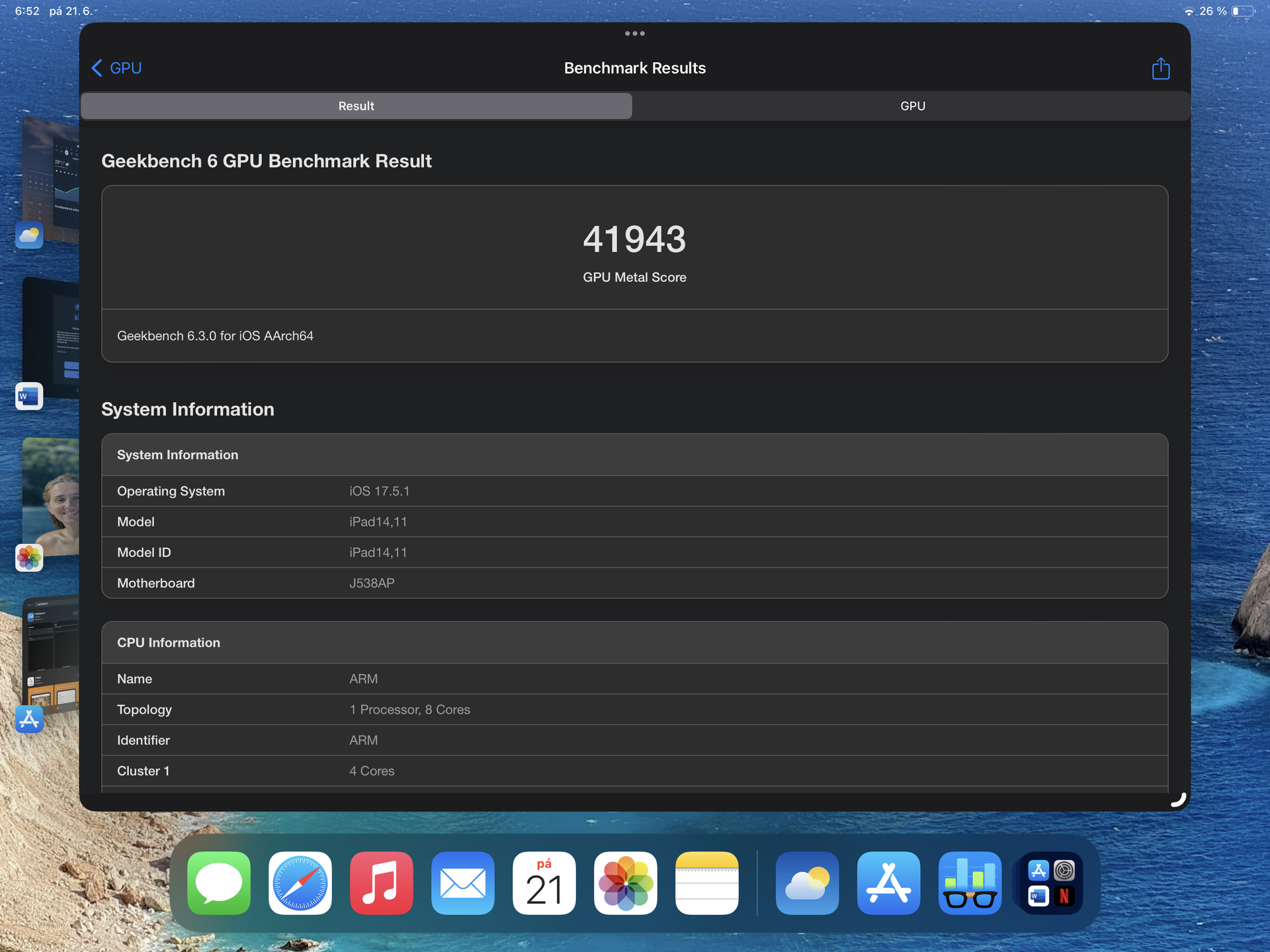The height and width of the screenshot is (952, 1270).
Task: Open the Weather app in the dock
Action: (x=807, y=883)
